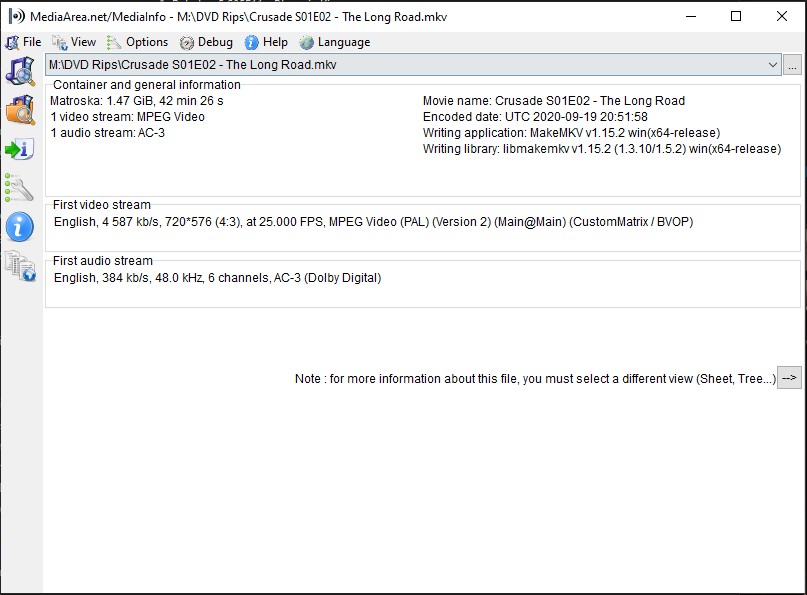The image size is (807, 595).
Task: Click the browse '...' button
Action: coord(792,65)
